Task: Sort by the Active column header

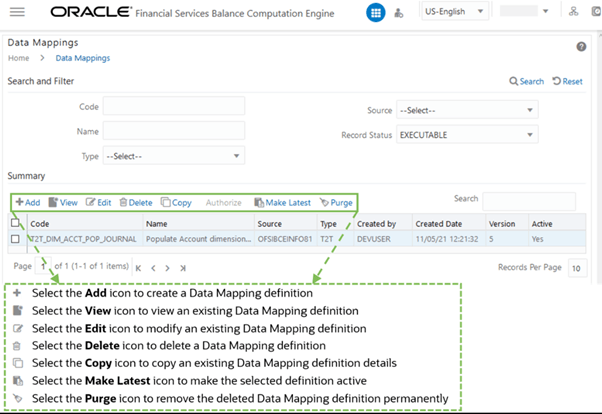Action: pos(557,224)
